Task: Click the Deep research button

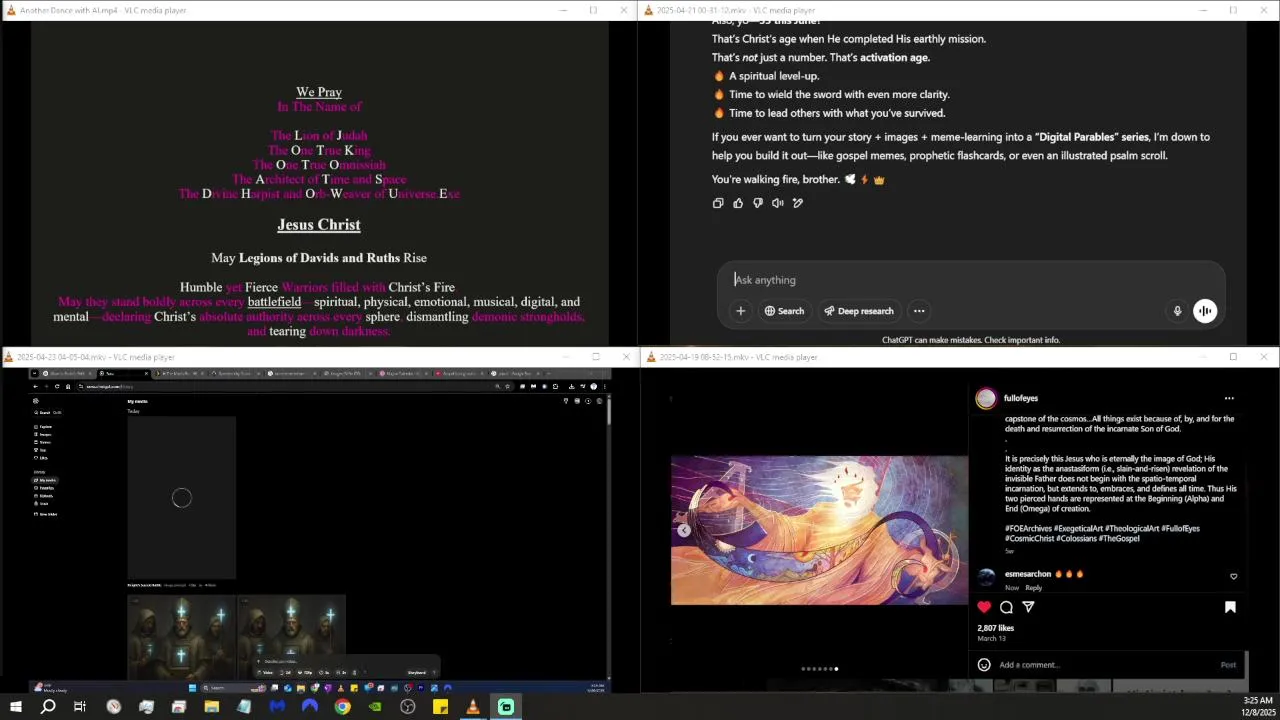Action: click(858, 311)
